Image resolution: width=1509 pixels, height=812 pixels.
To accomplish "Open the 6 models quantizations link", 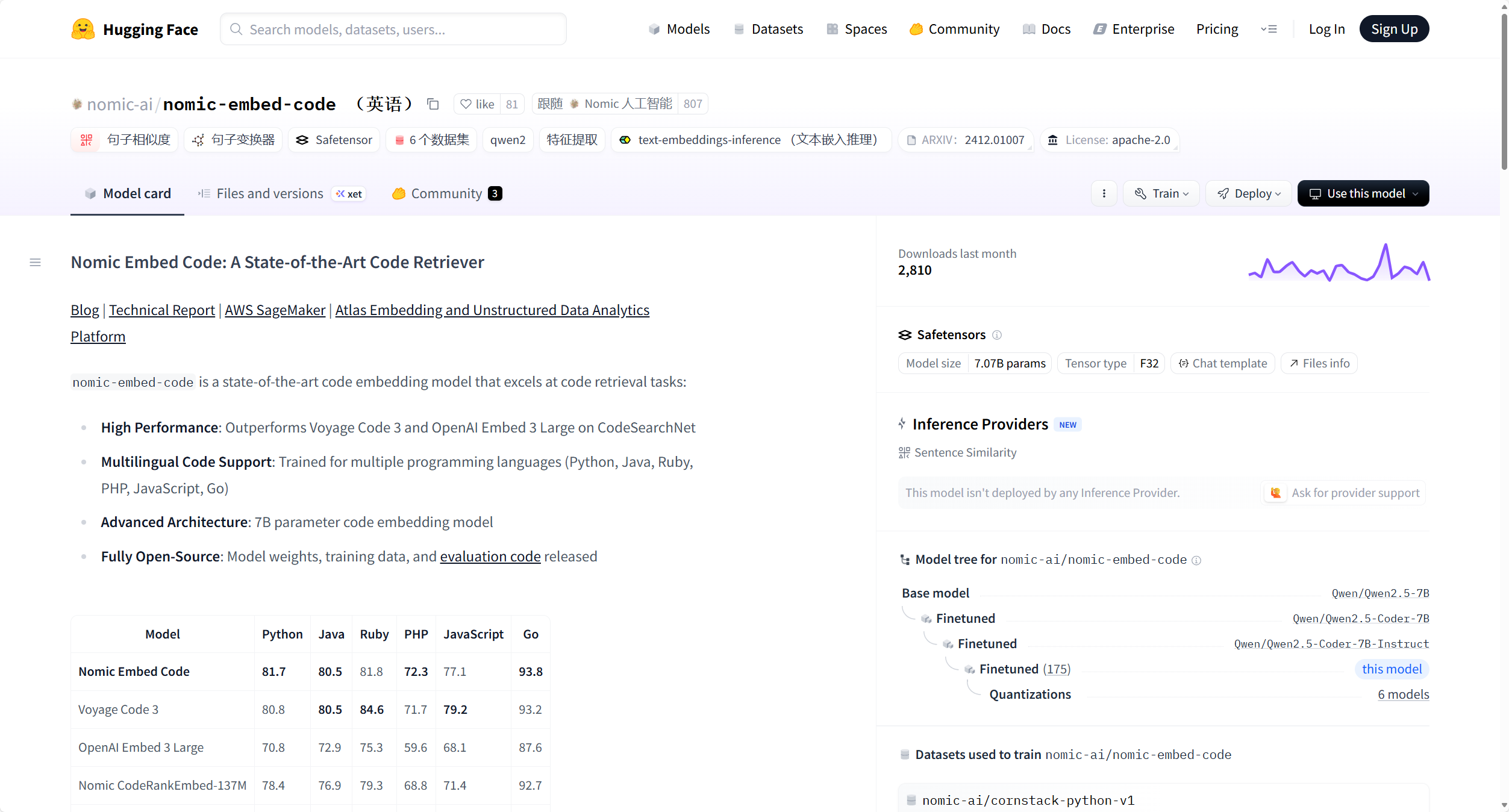I will click(1404, 695).
